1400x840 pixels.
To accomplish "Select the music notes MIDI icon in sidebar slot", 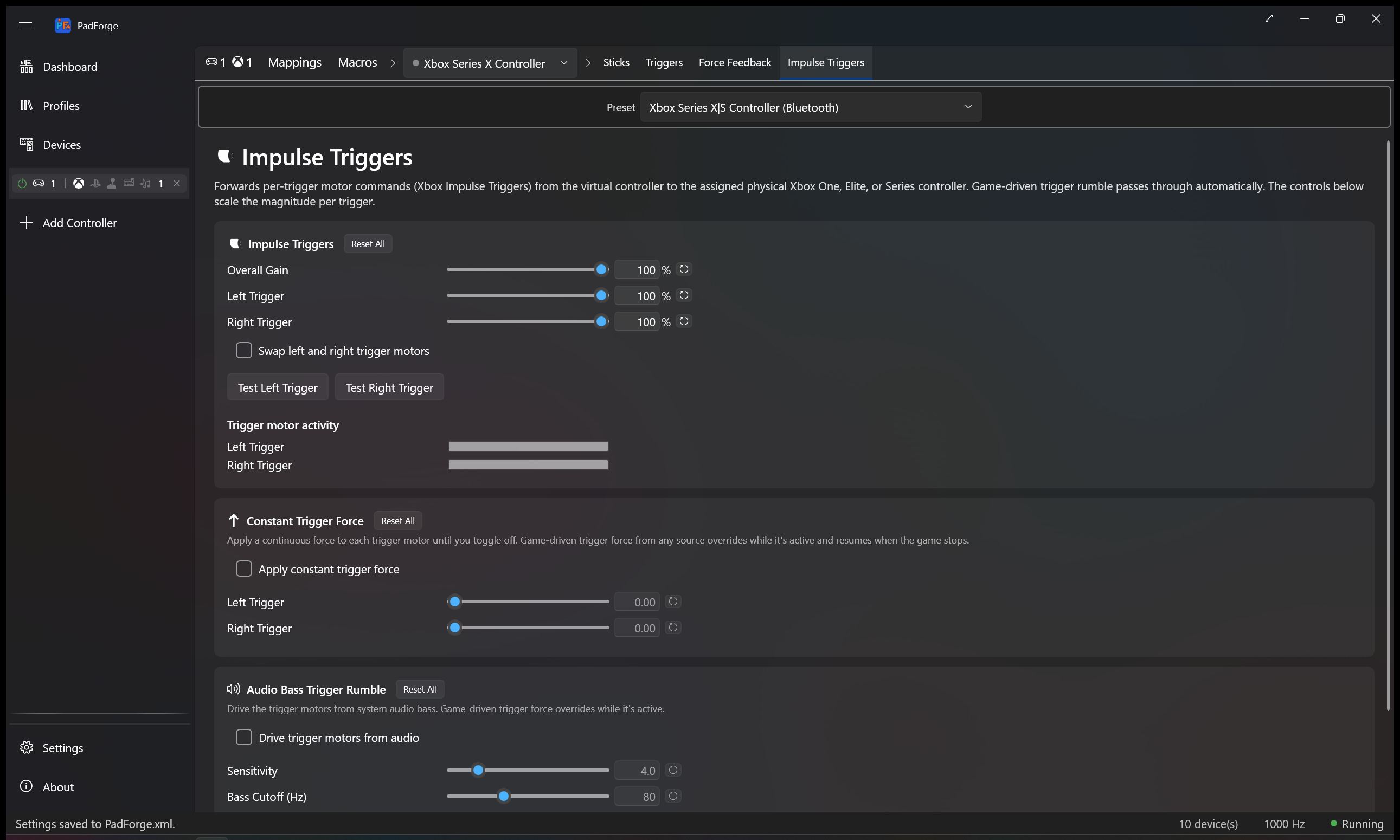I will coord(146,183).
